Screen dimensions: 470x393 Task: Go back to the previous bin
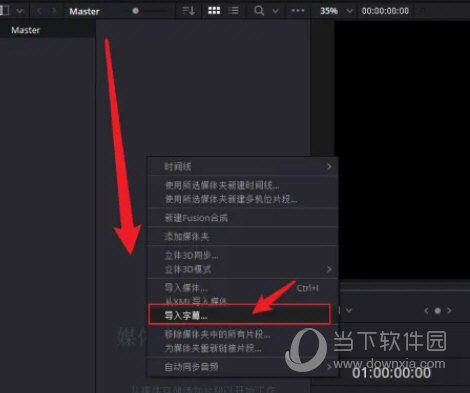39,11
